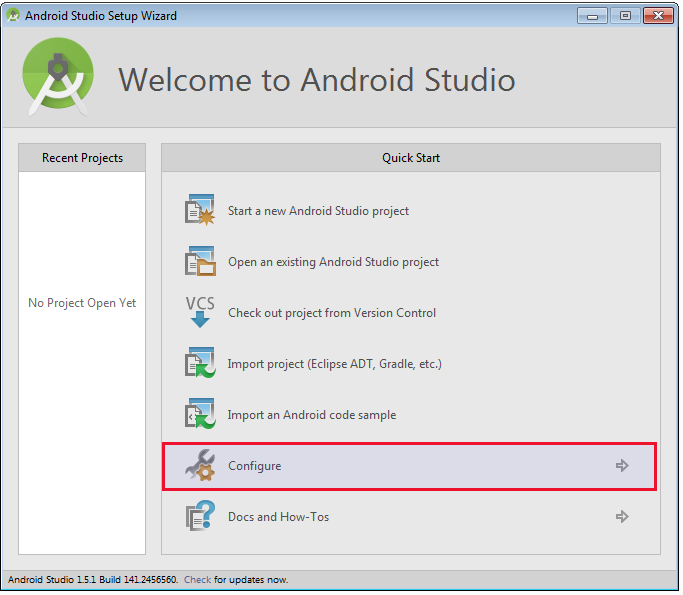
Task: Click the Check for updates link
Action: (197, 580)
